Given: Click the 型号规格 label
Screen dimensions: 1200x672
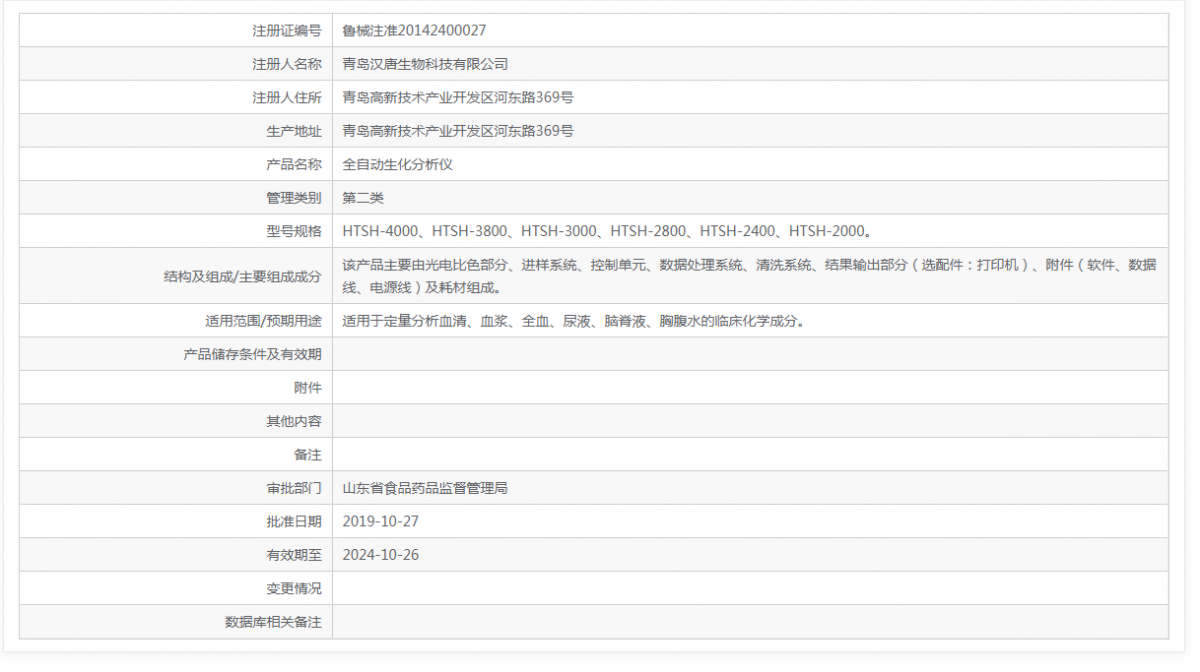Looking at the screenshot, I should pyautogui.click(x=294, y=231).
